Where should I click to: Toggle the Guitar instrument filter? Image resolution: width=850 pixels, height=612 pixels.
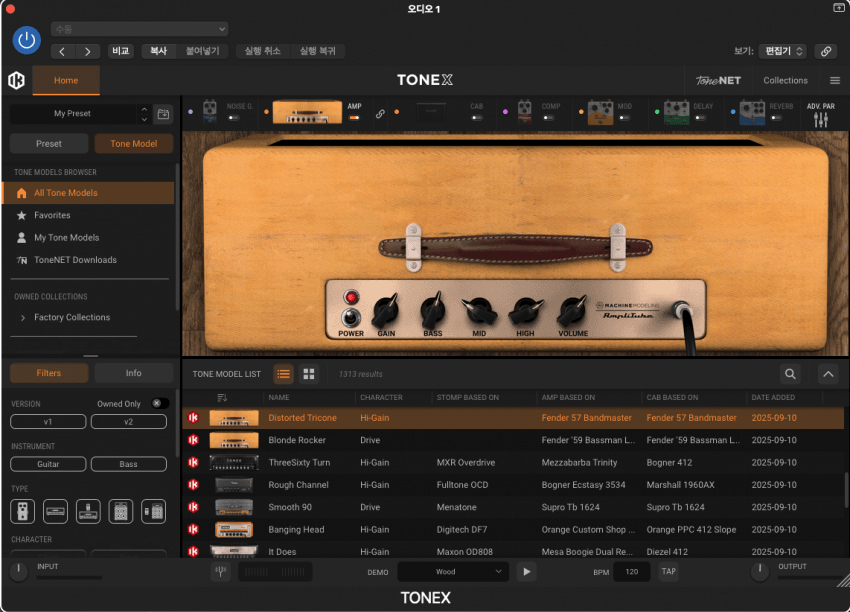pyautogui.click(x=48, y=464)
